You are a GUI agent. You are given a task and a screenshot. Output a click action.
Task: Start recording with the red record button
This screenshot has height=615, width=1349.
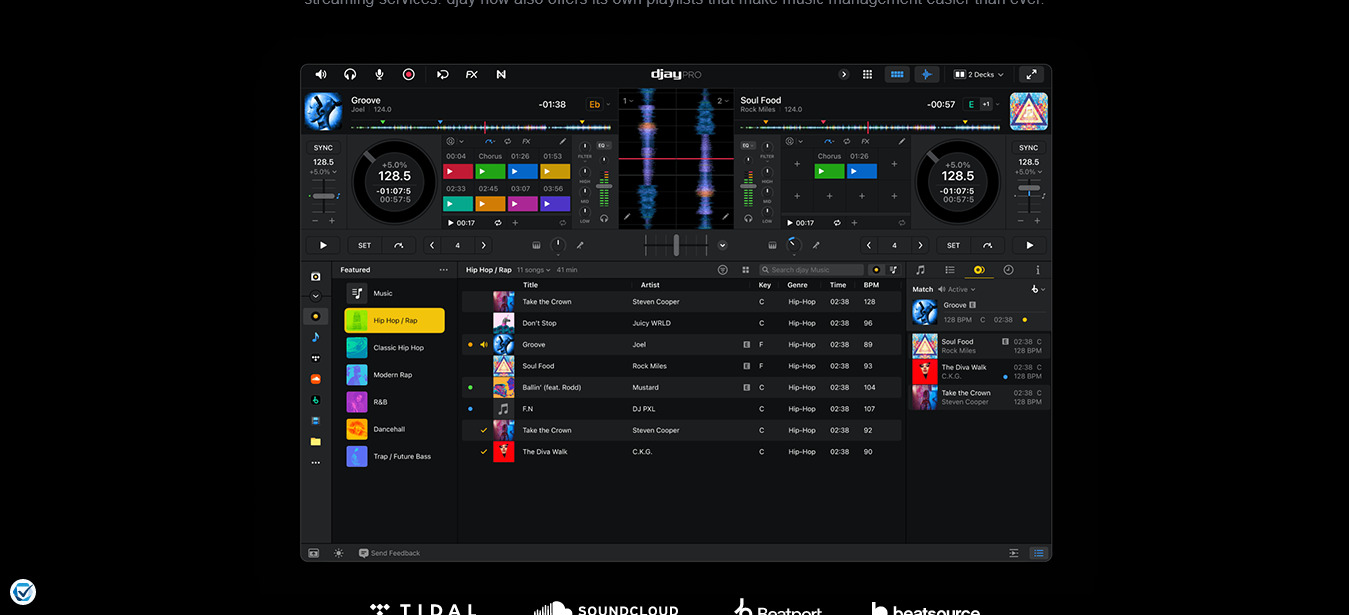408,74
